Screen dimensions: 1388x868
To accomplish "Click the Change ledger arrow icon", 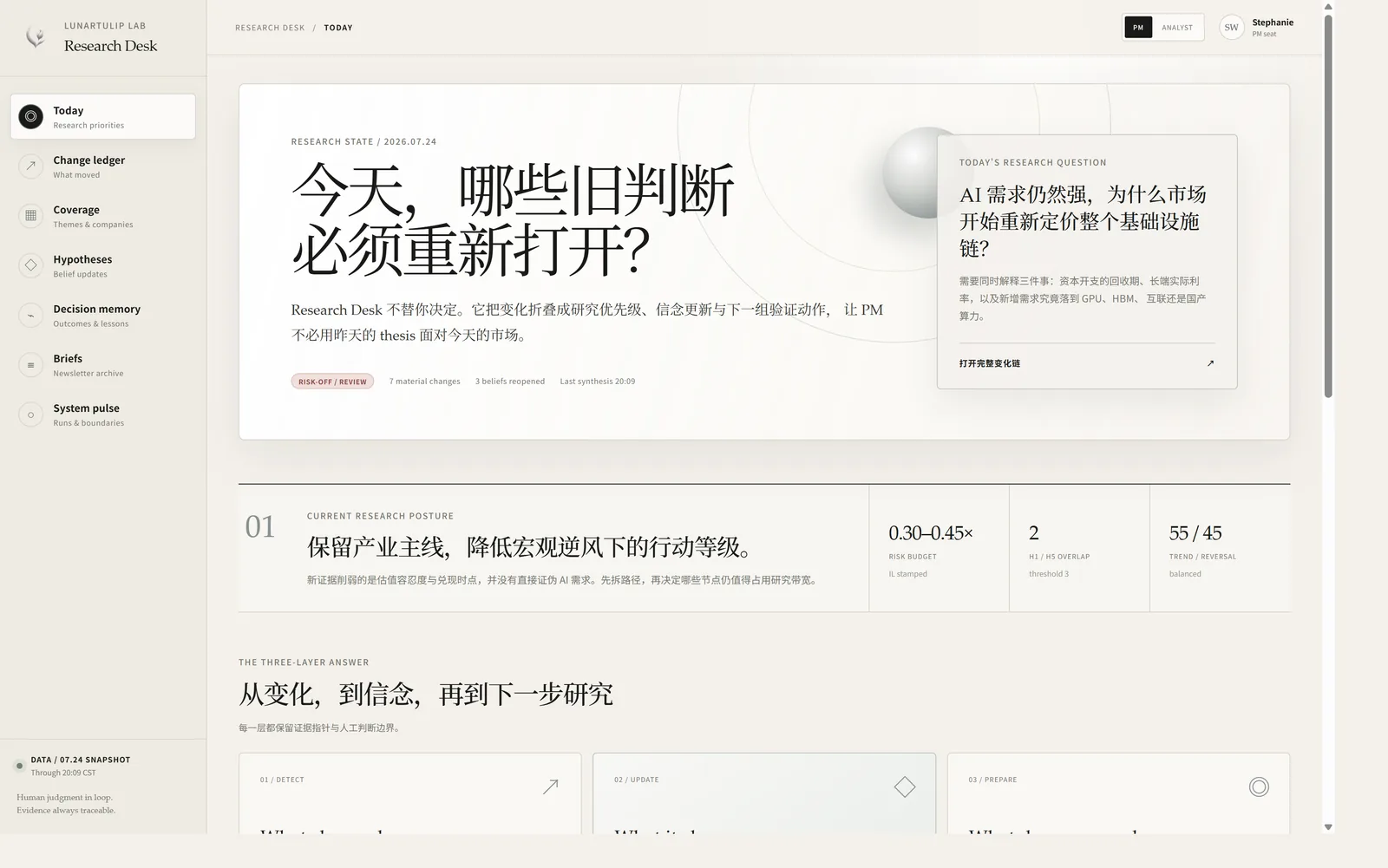I will pos(30,166).
